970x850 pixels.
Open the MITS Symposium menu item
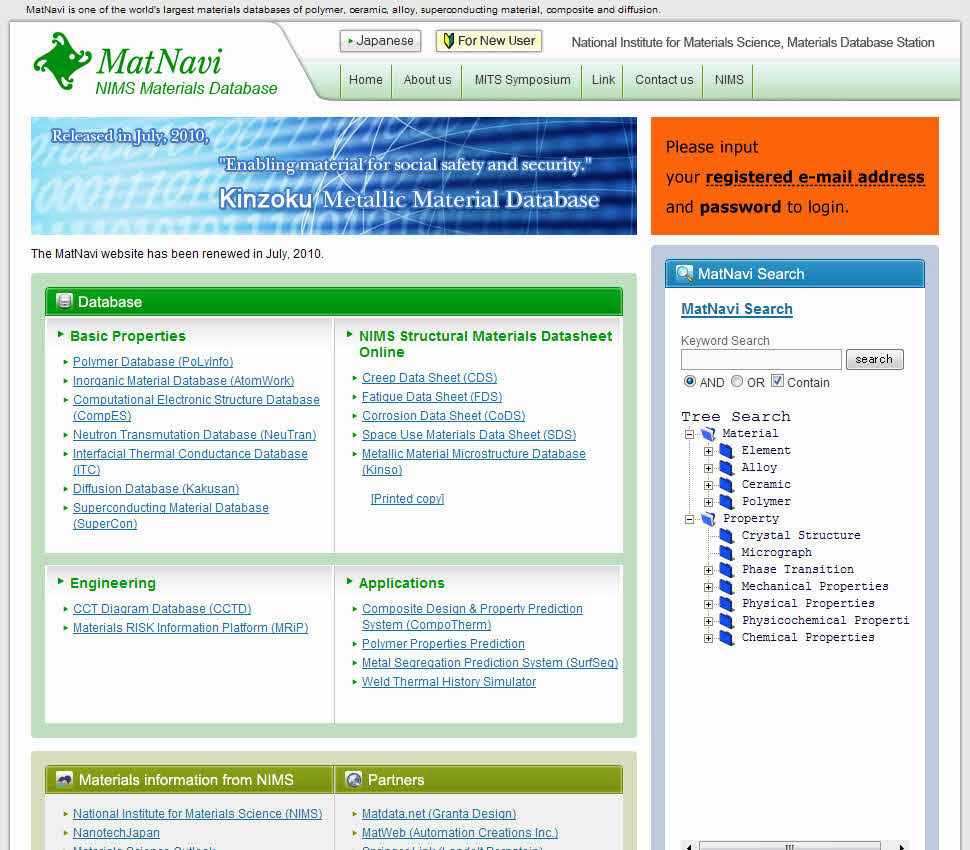click(522, 80)
